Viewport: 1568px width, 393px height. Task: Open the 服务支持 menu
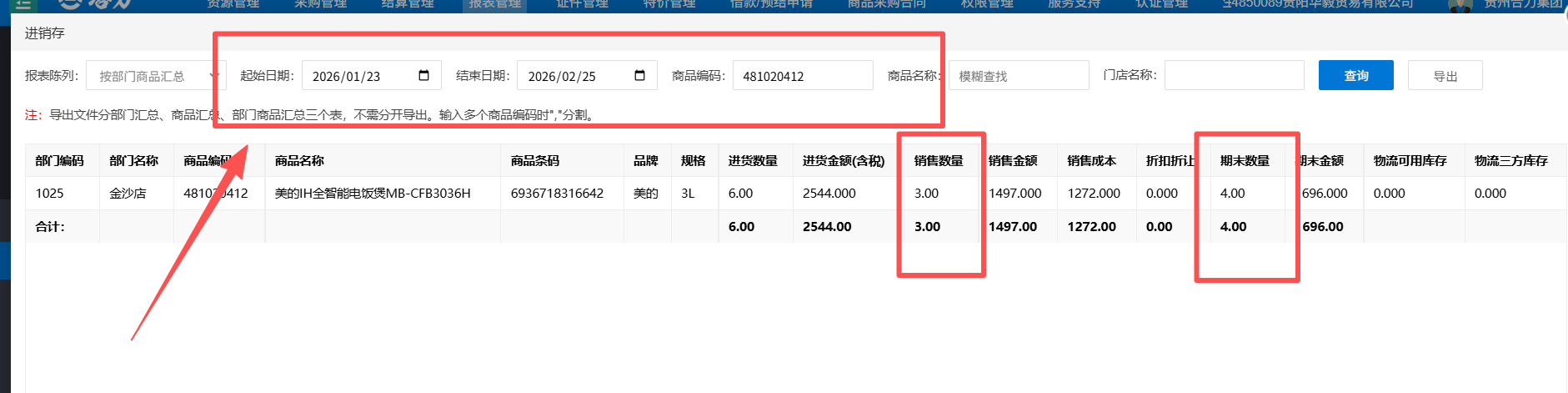[1074, 4]
